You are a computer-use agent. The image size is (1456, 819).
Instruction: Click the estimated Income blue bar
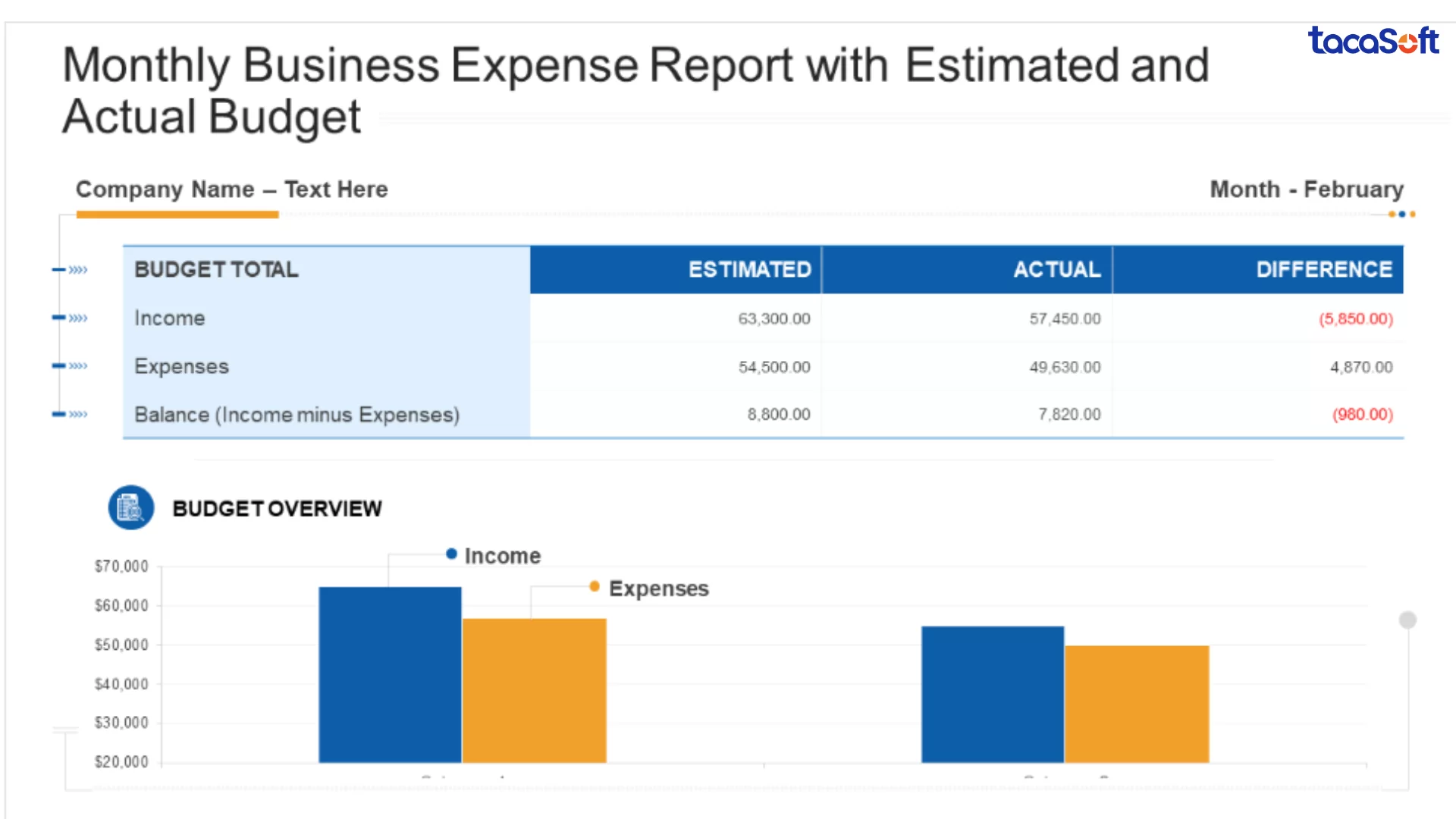[x=390, y=675]
